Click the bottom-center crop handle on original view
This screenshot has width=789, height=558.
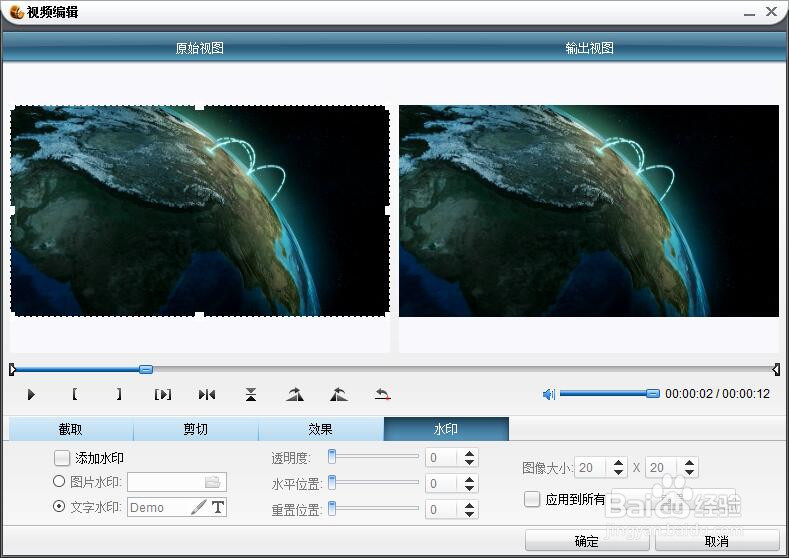(199, 315)
